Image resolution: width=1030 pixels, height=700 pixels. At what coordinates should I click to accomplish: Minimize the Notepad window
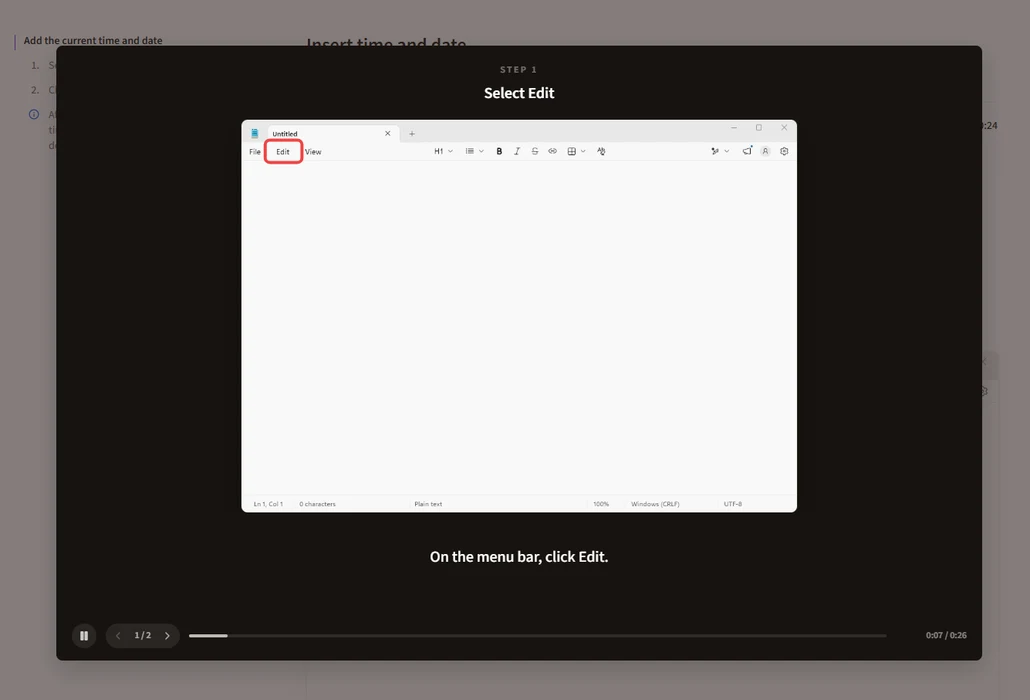tap(734, 127)
